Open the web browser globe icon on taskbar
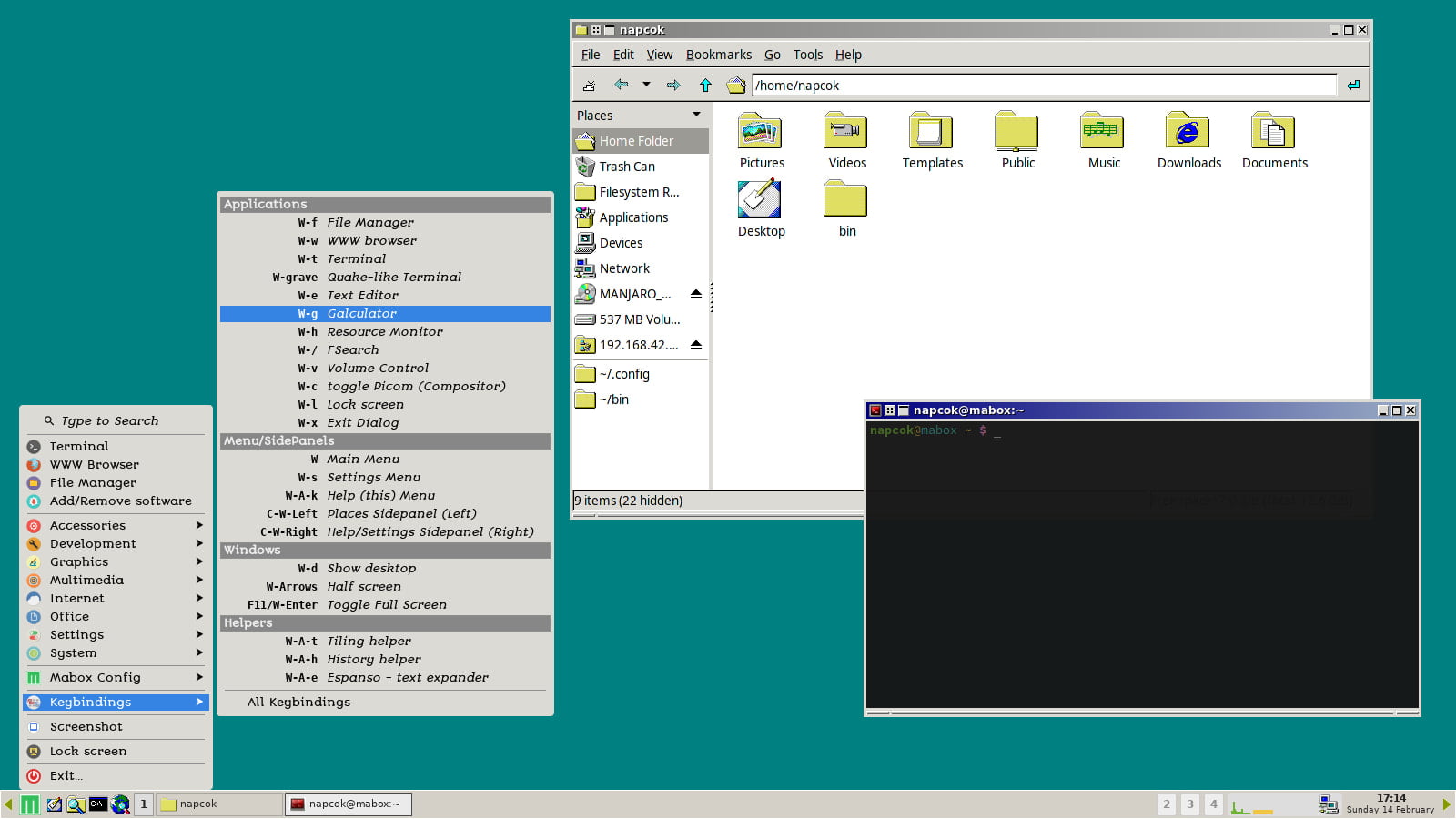This screenshot has height=819, width=1456. pyautogui.click(x=121, y=804)
